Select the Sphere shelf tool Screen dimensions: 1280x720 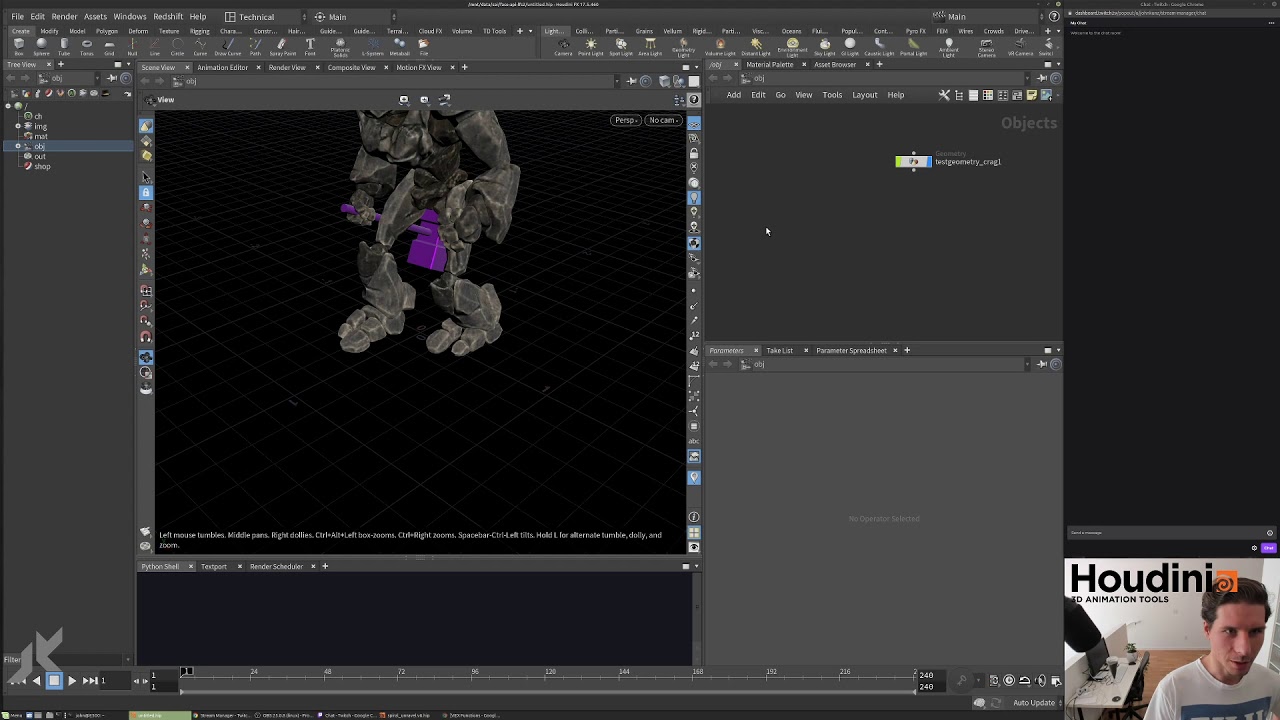41,46
